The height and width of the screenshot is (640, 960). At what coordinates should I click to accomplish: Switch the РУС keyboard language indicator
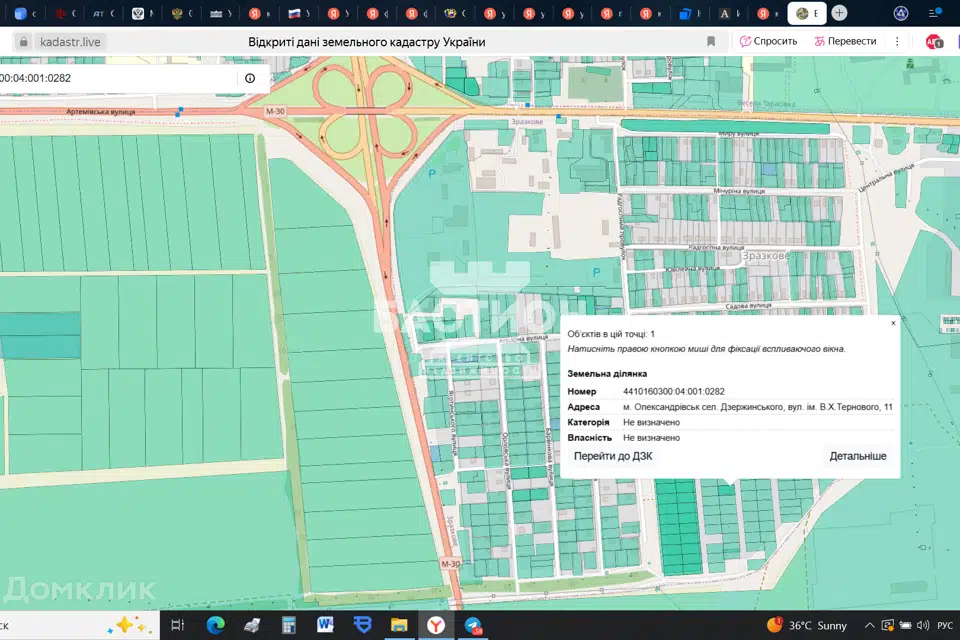[944, 625]
